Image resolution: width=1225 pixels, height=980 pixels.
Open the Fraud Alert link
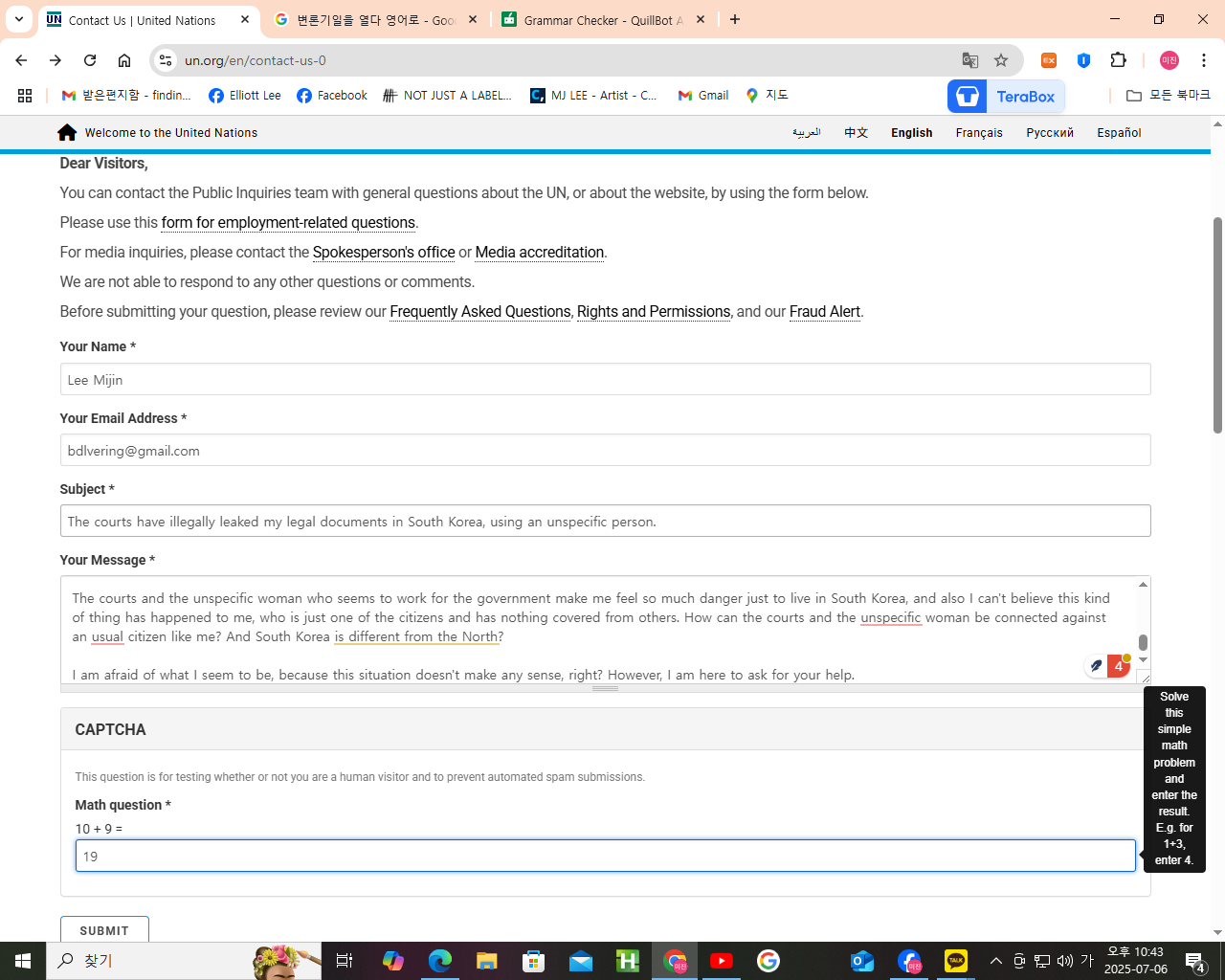(x=825, y=312)
